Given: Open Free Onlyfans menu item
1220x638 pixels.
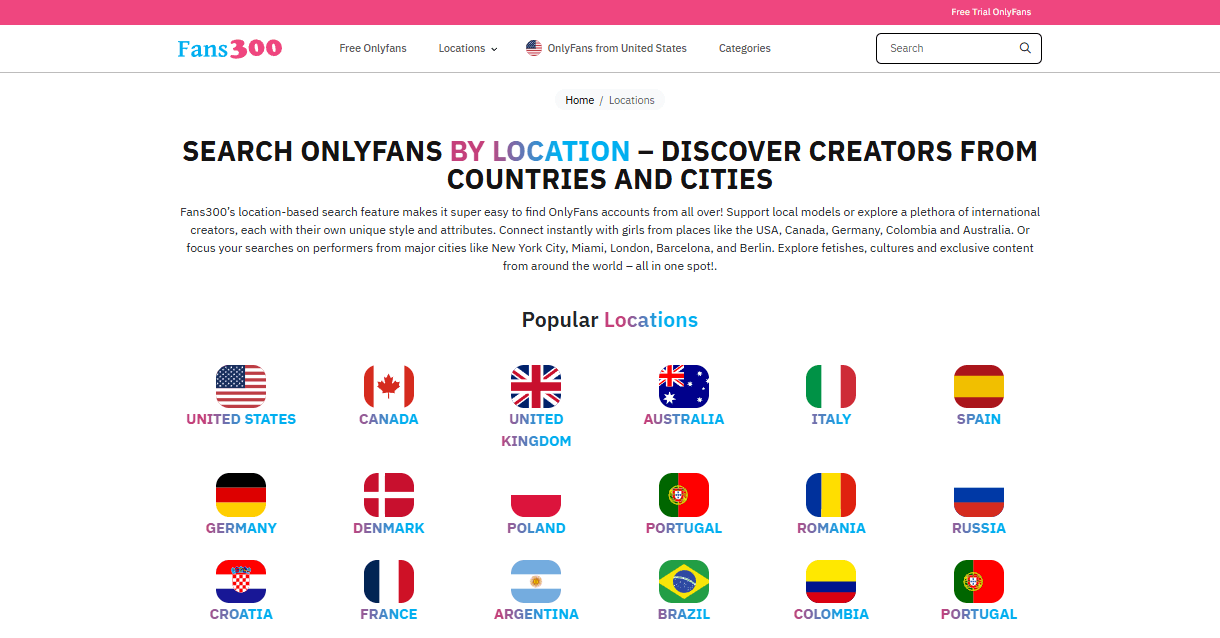Looking at the screenshot, I should (x=373, y=48).
